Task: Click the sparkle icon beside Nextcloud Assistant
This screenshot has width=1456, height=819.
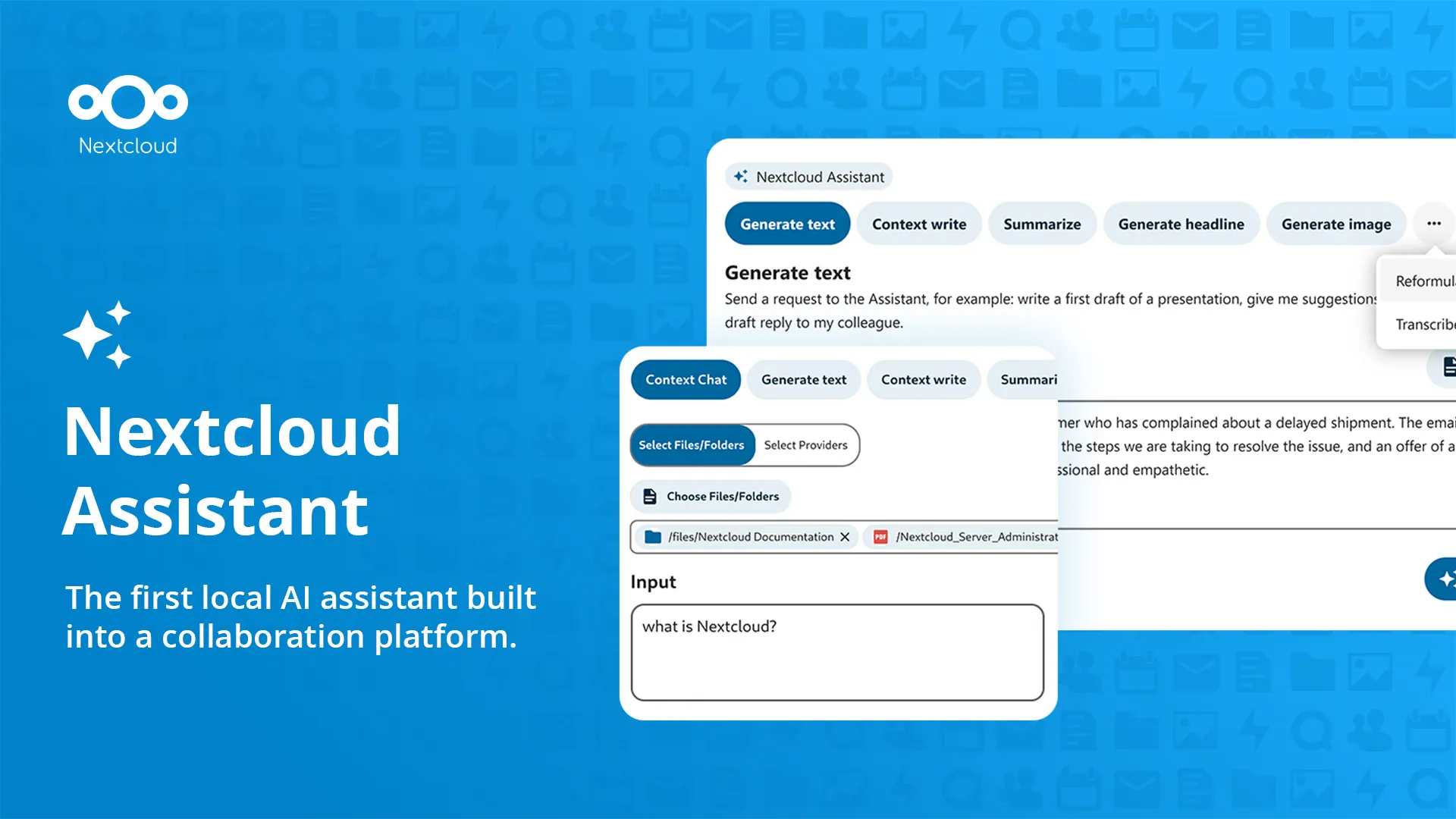Action: coord(741,177)
